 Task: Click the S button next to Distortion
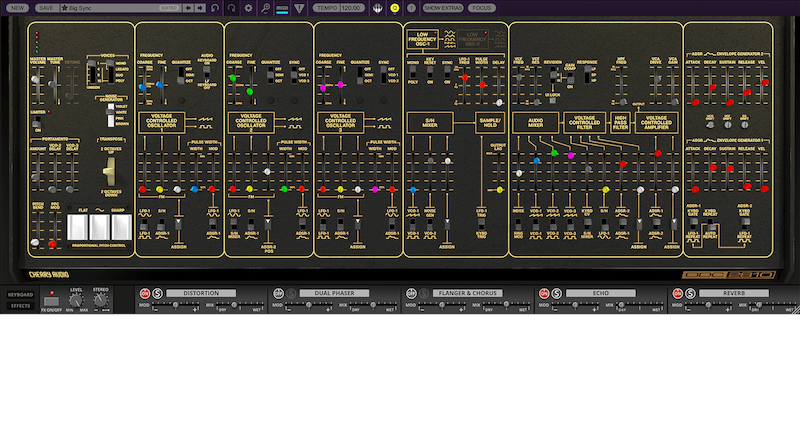(158, 293)
